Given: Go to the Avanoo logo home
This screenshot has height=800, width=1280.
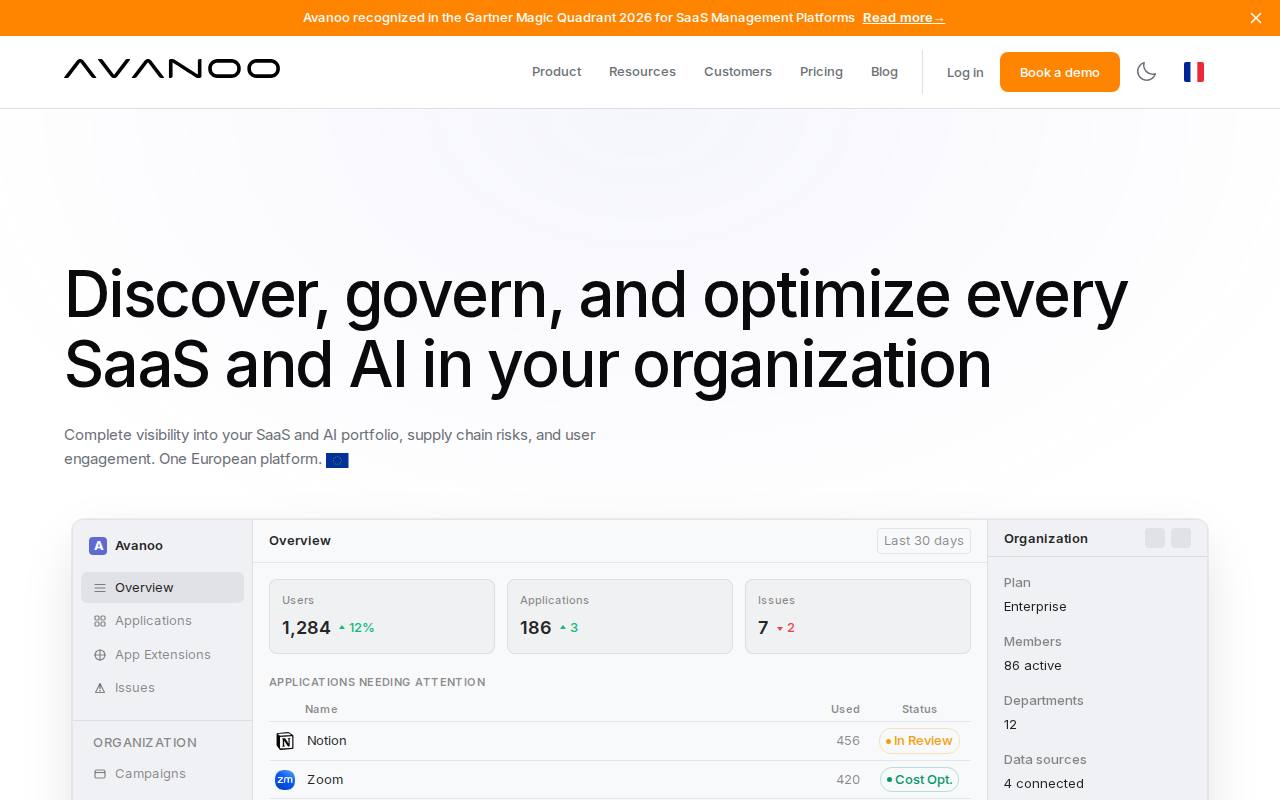Looking at the screenshot, I should (x=172, y=69).
